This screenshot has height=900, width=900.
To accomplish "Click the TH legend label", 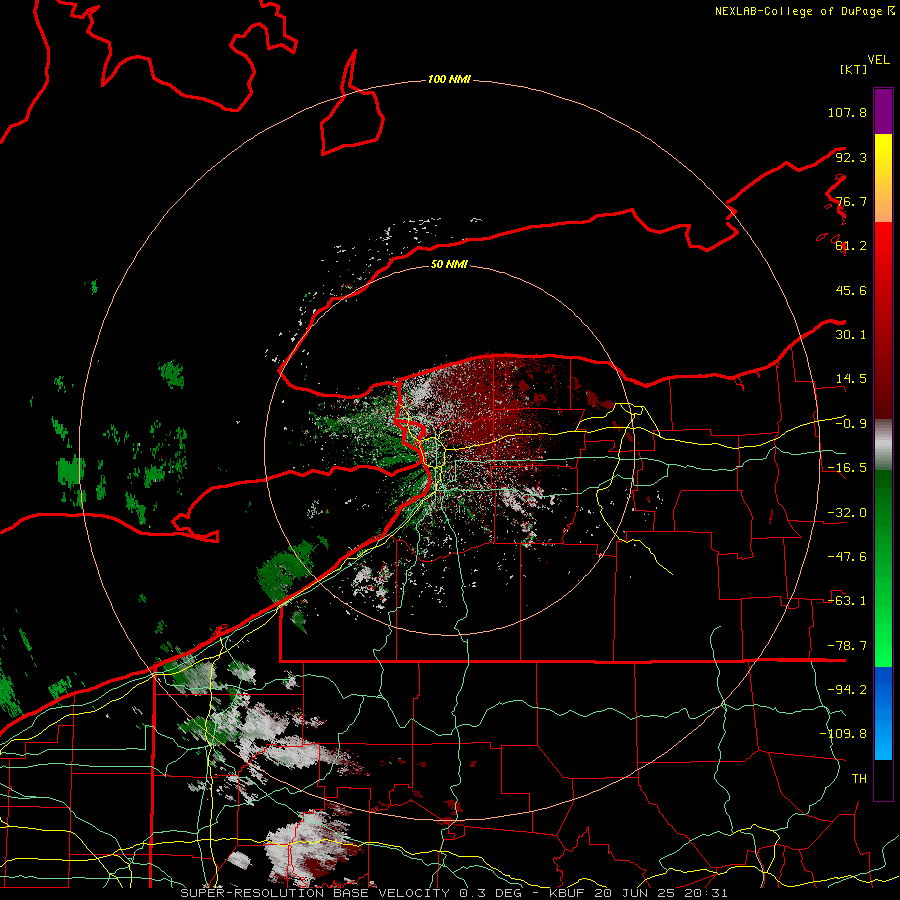I will 859,779.
